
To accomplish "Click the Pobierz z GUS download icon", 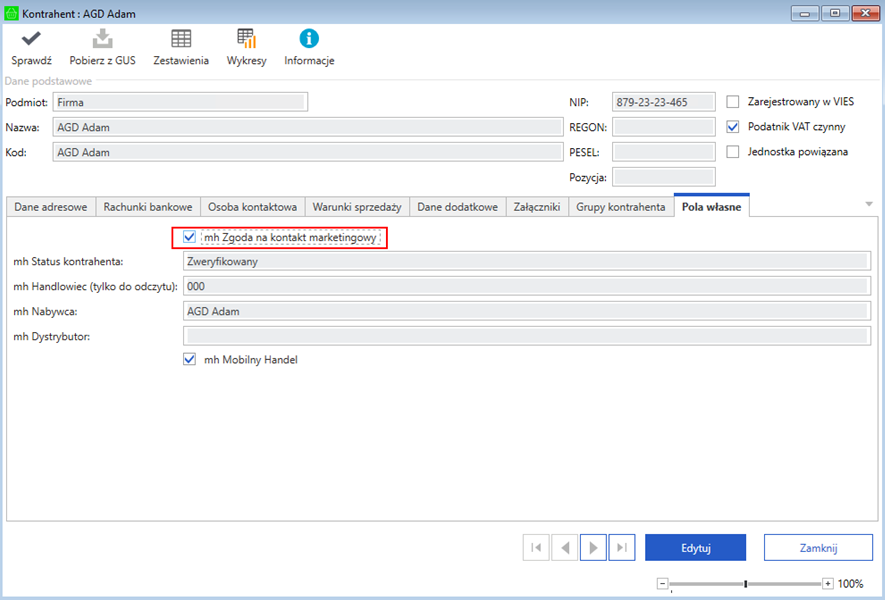I will coord(102,39).
